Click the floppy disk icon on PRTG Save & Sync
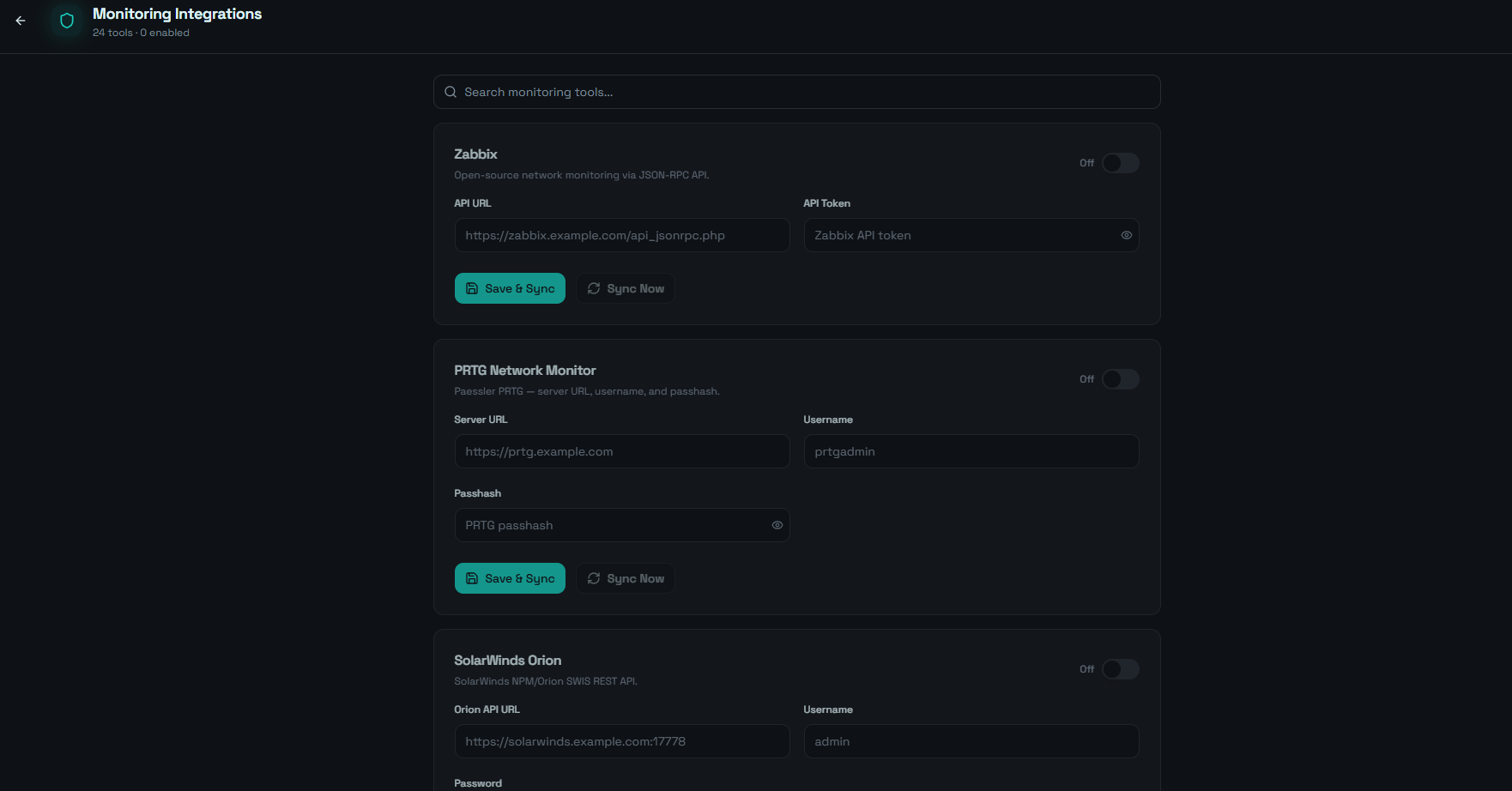 tap(472, 578)
